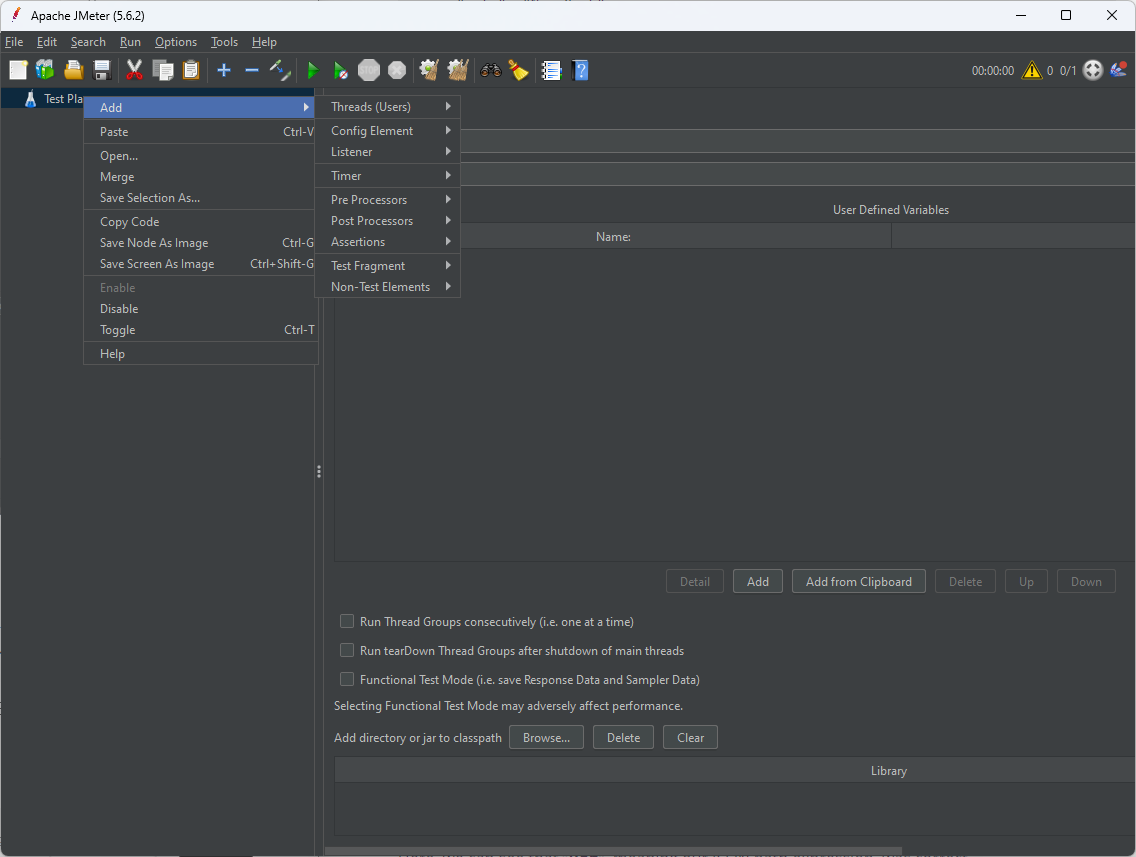Check Run tearDown Thread Groups checkbox
1136x857 pixels.
[x=347, y=651]
